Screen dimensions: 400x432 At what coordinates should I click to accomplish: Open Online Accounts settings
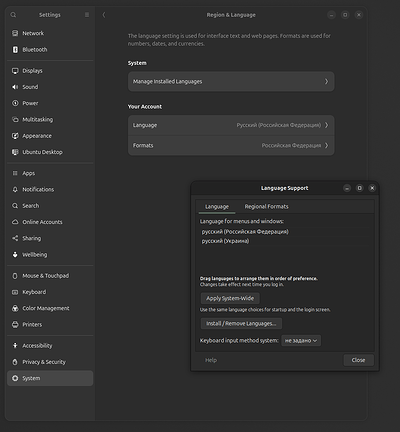point(50,222)
